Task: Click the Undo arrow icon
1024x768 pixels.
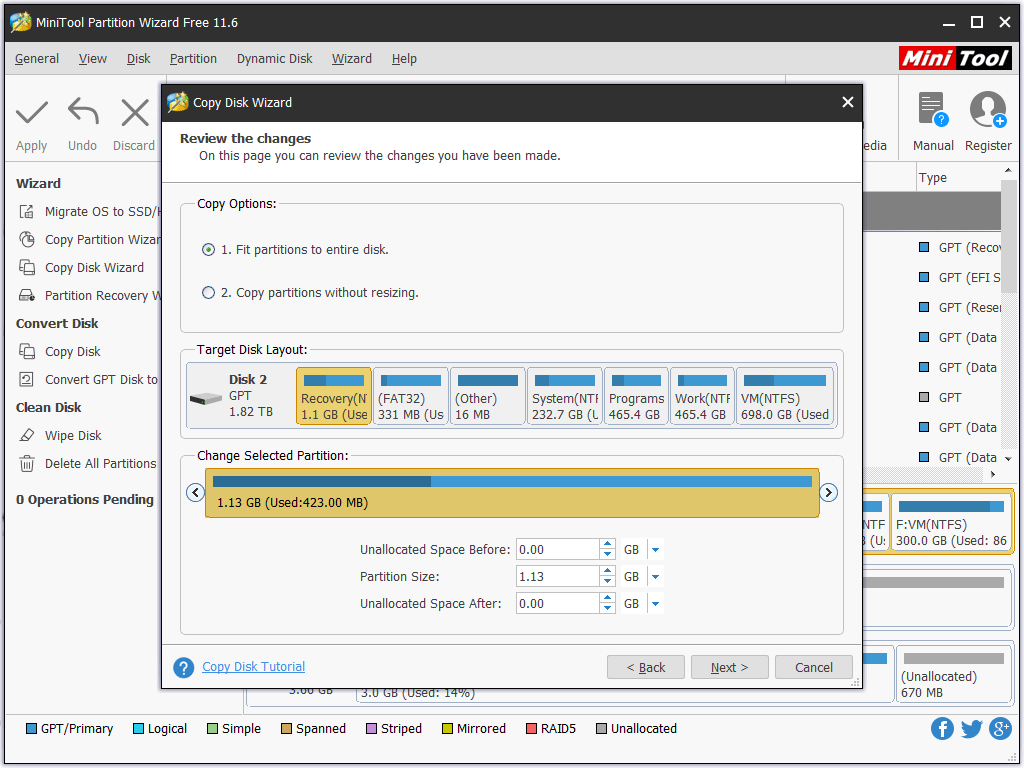Action: tap(83, 112)
